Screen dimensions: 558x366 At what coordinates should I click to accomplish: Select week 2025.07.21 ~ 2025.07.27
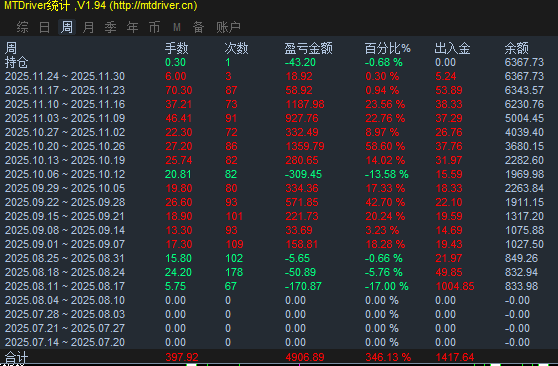(65, 328)
